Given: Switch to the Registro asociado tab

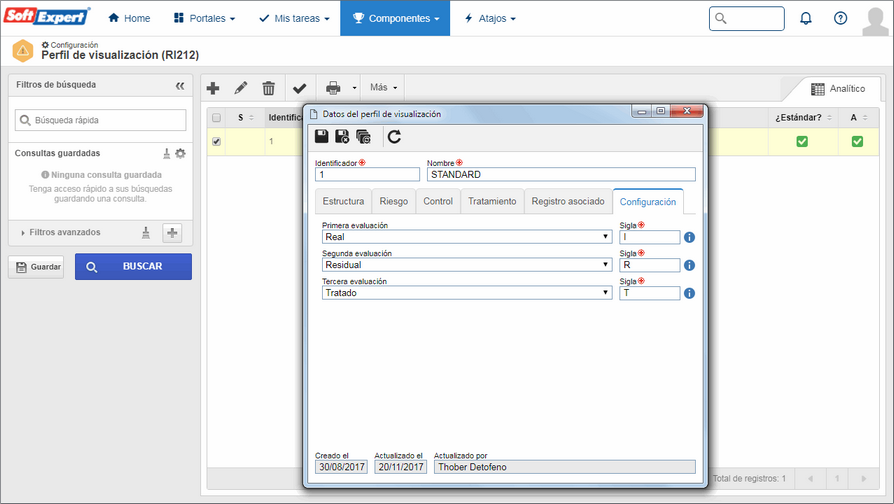Looking at the screenshot, I should tap(568, 201).
